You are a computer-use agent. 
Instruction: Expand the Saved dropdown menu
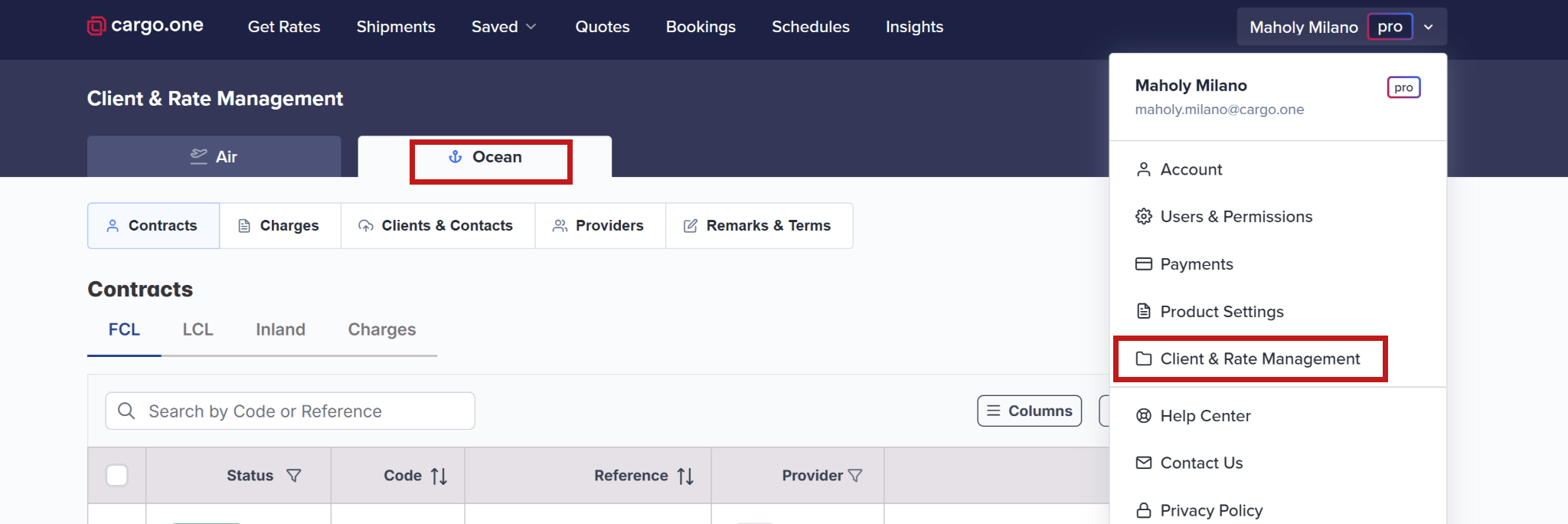click(x=504, y=27)
